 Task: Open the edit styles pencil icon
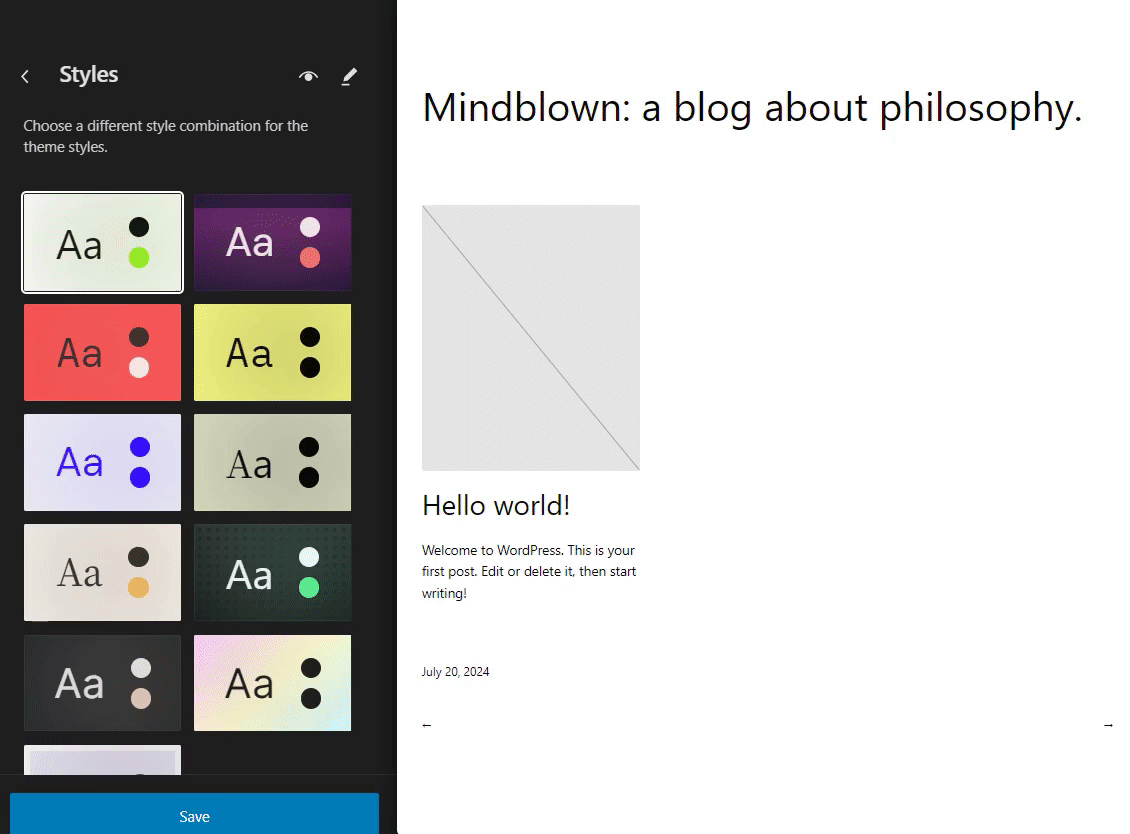click(x=349, y=76)
